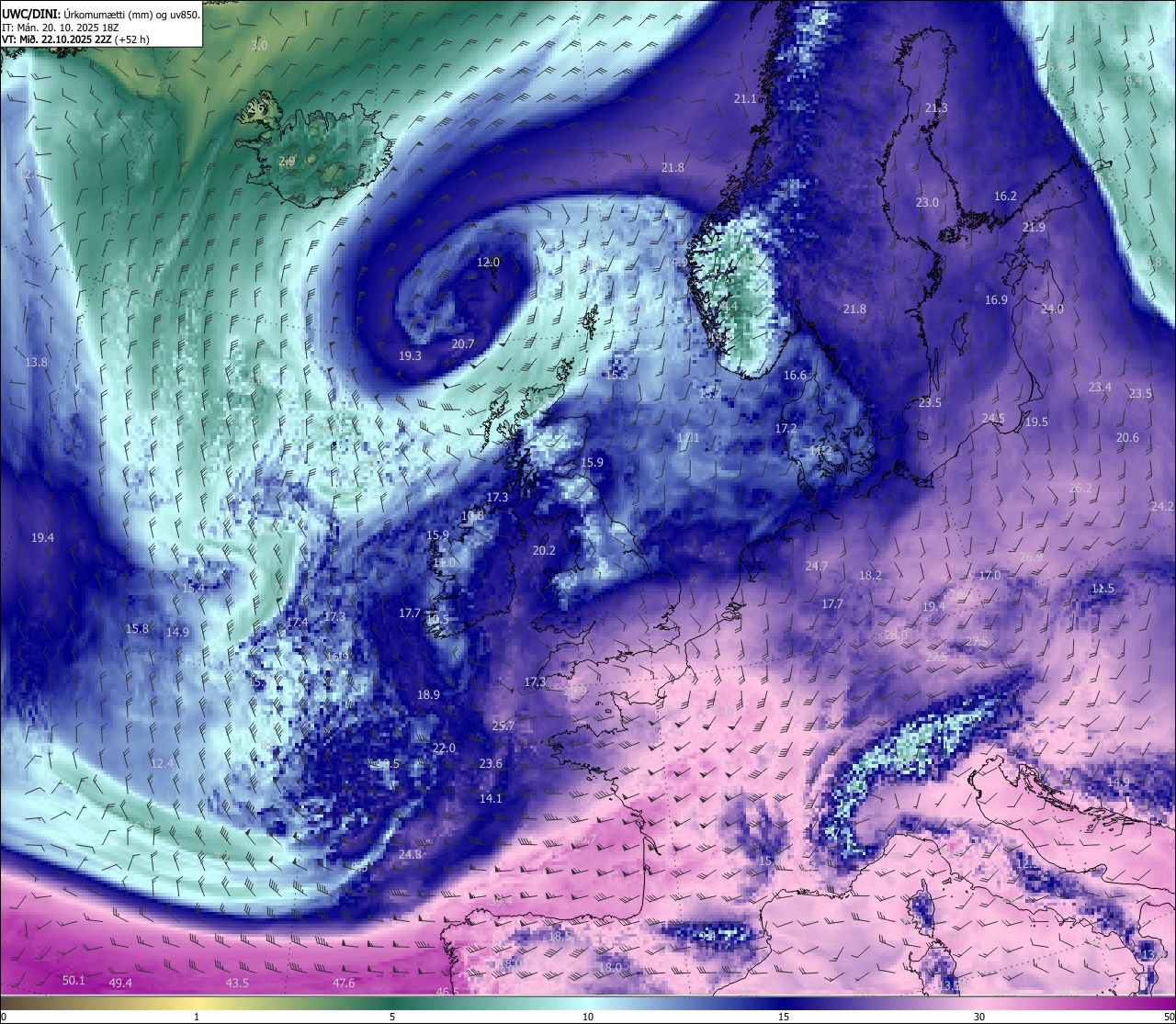Click the valid time 'VT: Mið. 22.10.2025 22Z (+52 h)'
This screenshot has height=1024, width=1176.
click(x=75, y=39)
